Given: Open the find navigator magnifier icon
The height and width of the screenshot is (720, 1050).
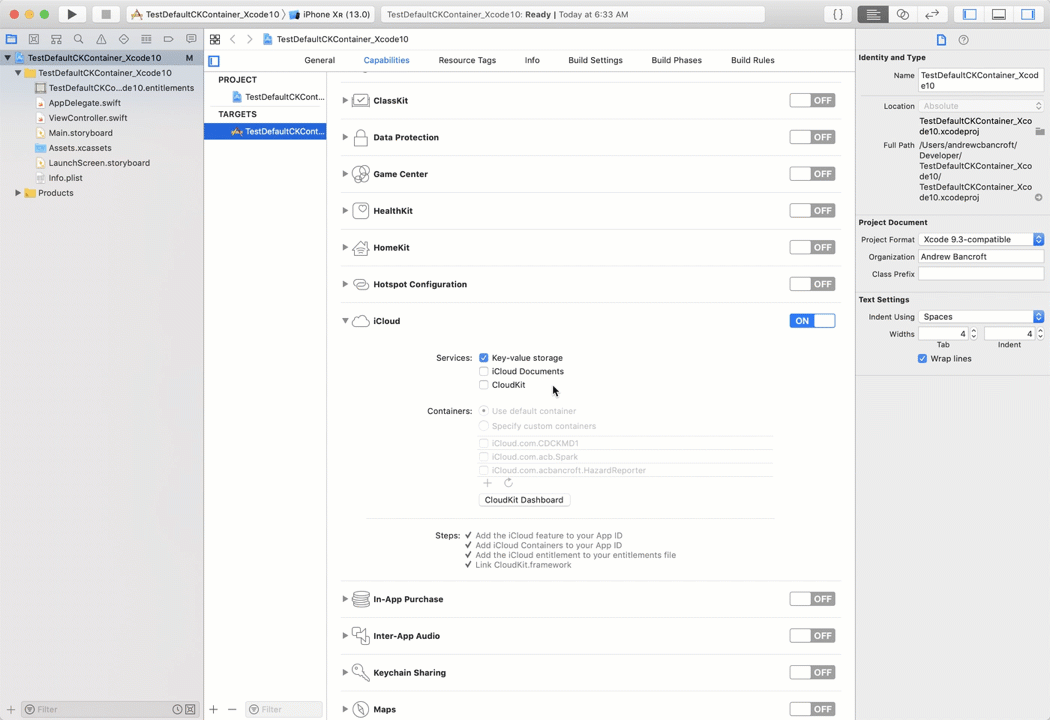Looking at the screenshot, I should pos(78,39).
